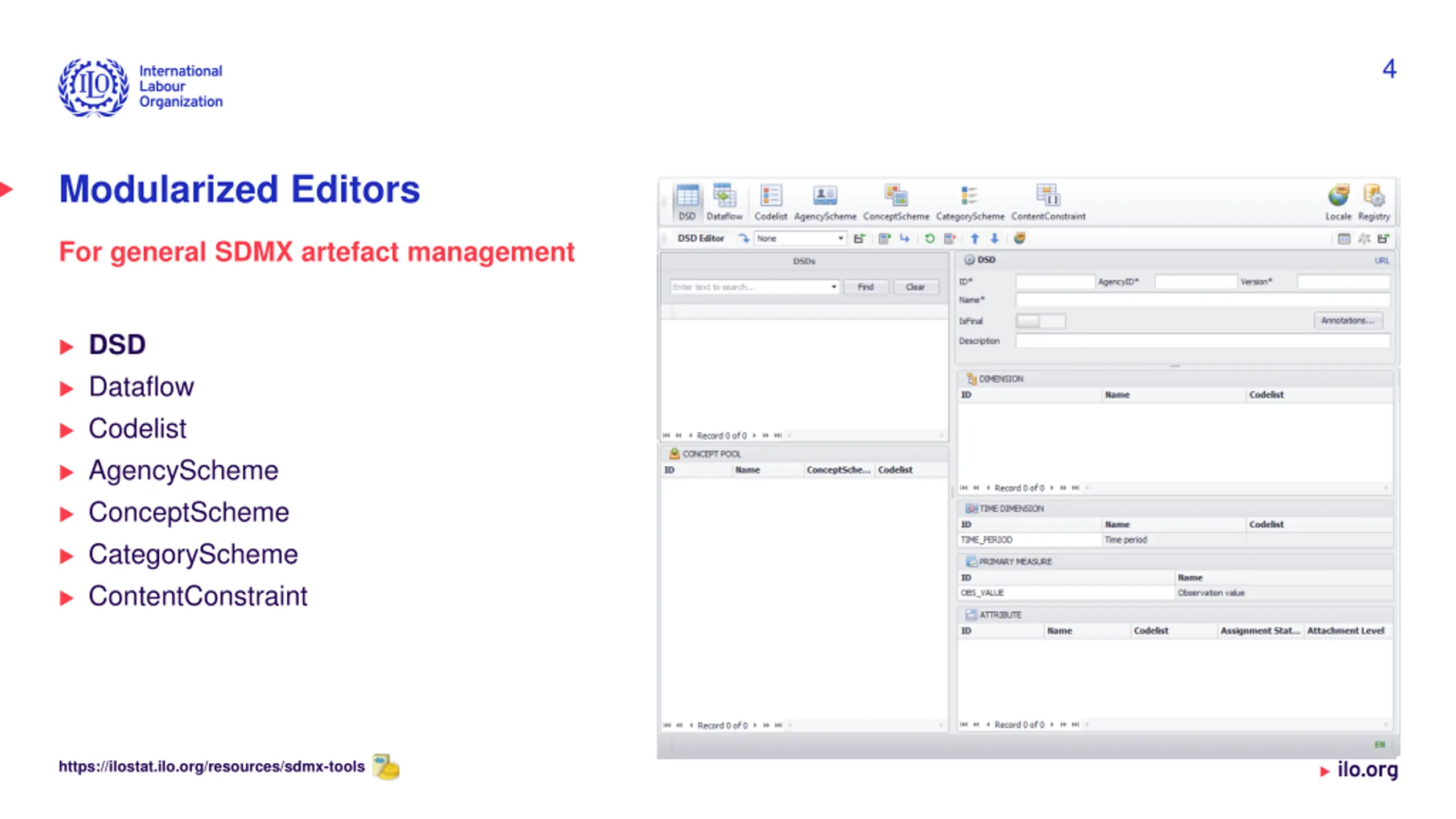The width and height of the screenshot is (1456, 819).
Task: Click the Name input field
Action: pos(1203,300)
